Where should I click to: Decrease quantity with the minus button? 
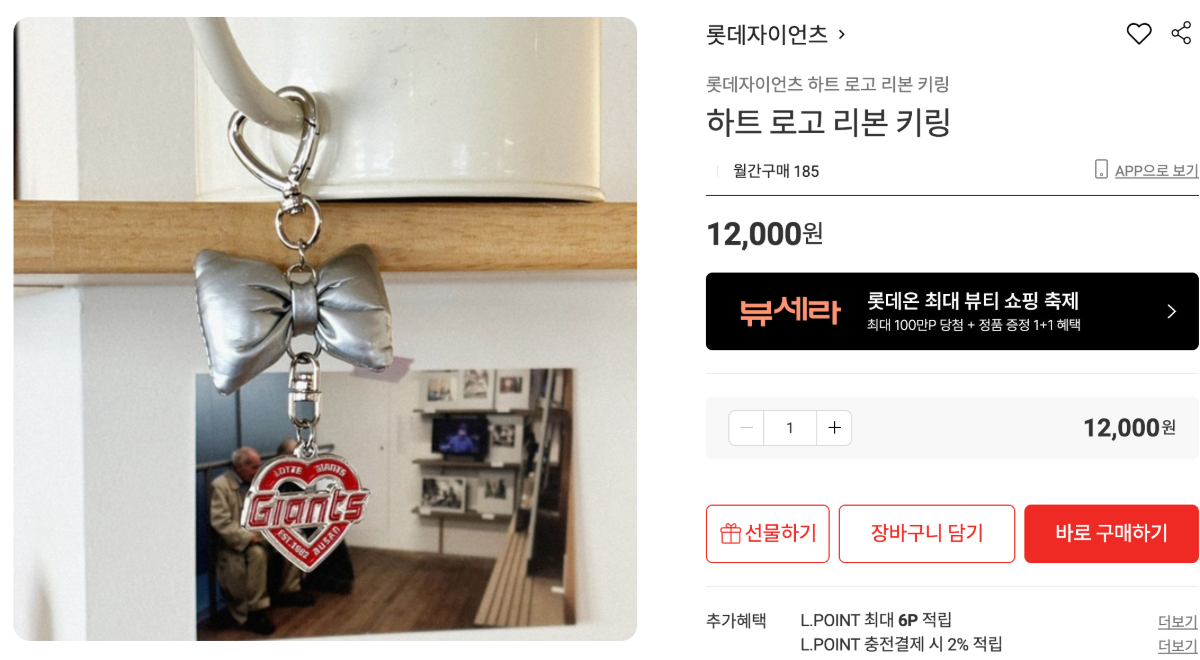point(746,428)
